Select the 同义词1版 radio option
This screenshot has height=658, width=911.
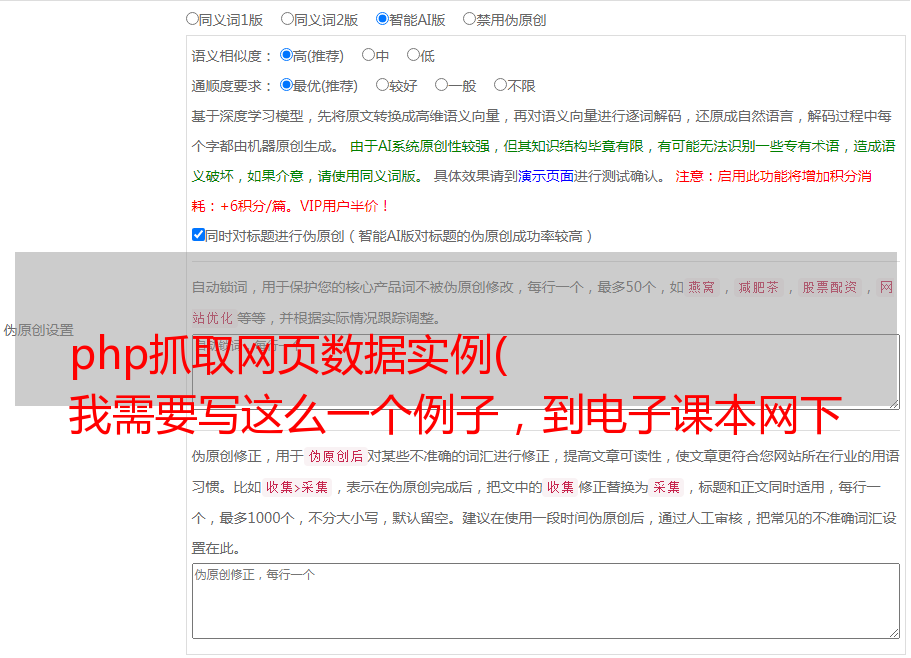click(x=192, y=19)
